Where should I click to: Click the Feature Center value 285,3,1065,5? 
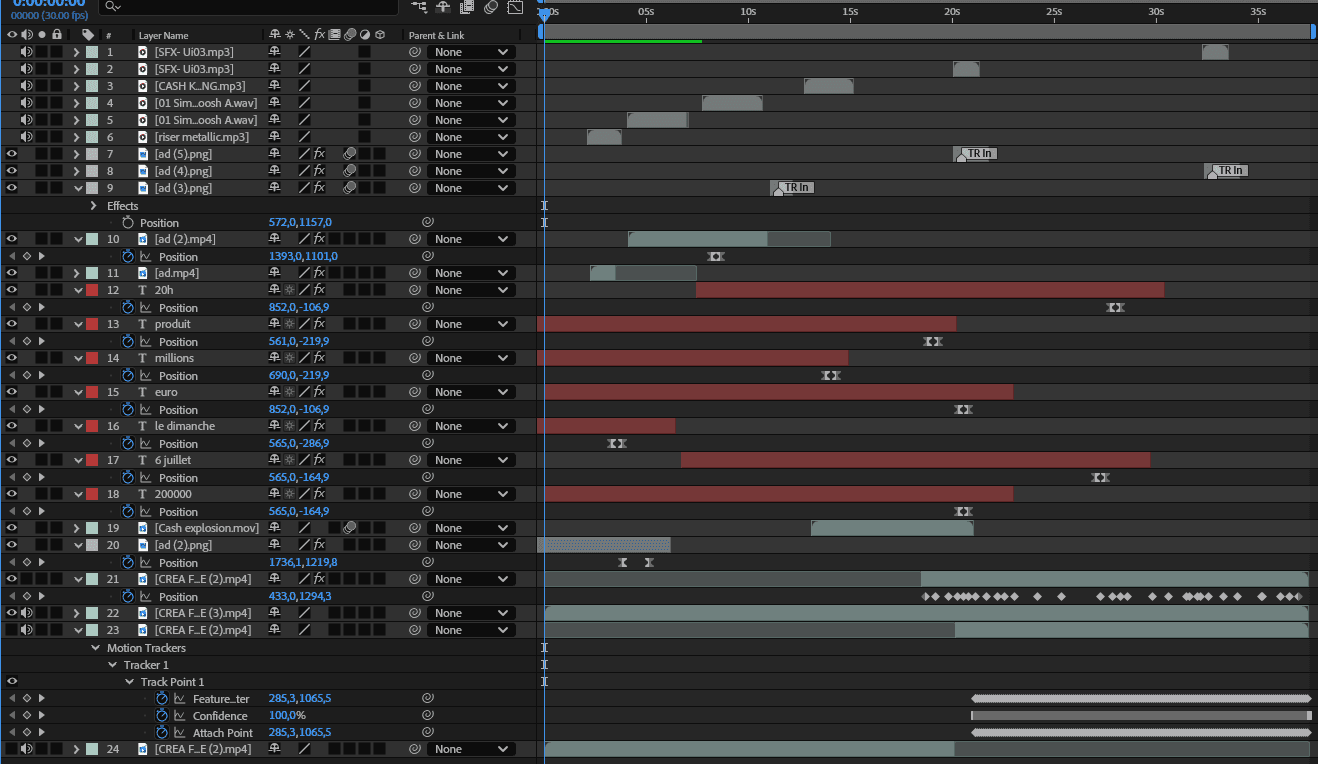(300, 698)
